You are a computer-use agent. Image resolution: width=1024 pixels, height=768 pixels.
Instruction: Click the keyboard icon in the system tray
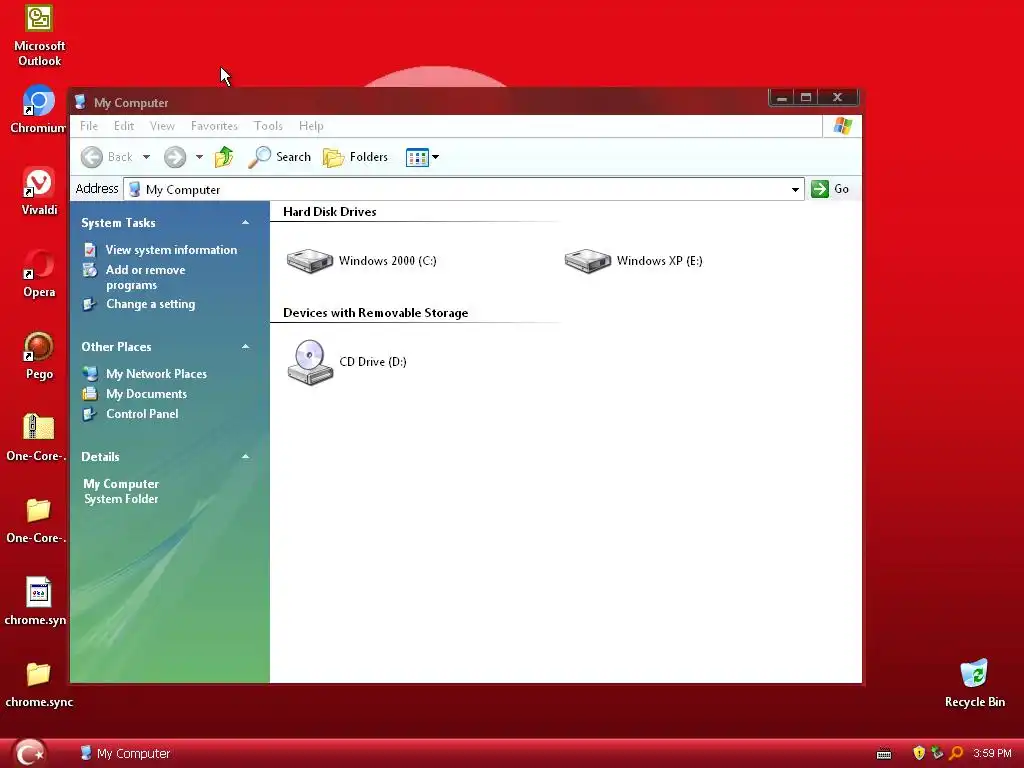point(884,754)
